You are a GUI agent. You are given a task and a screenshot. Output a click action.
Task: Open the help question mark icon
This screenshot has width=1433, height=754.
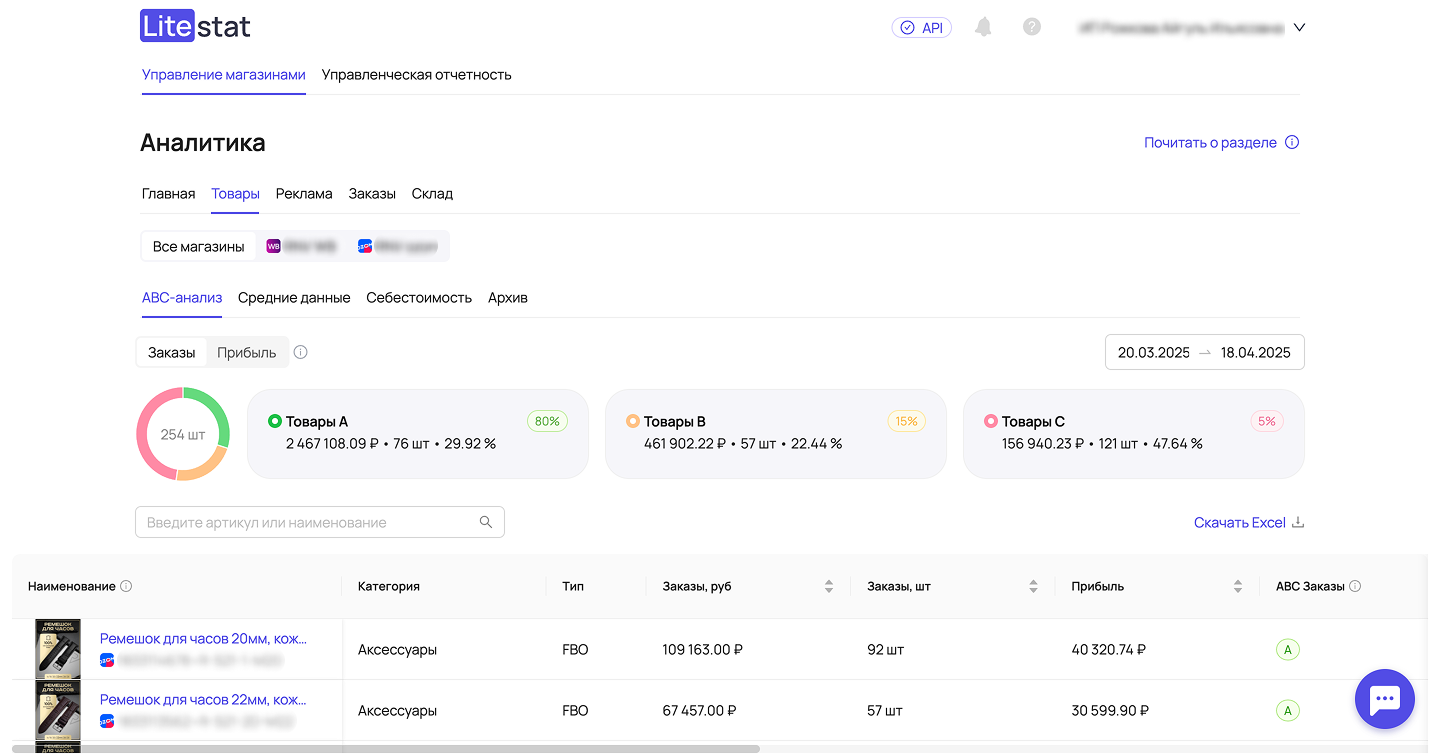1032,27
